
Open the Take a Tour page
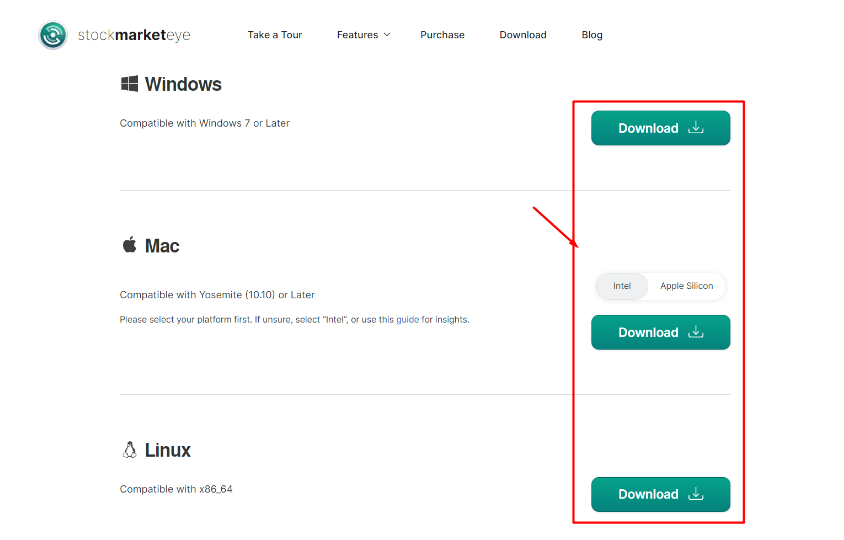[x=275, y=35]
